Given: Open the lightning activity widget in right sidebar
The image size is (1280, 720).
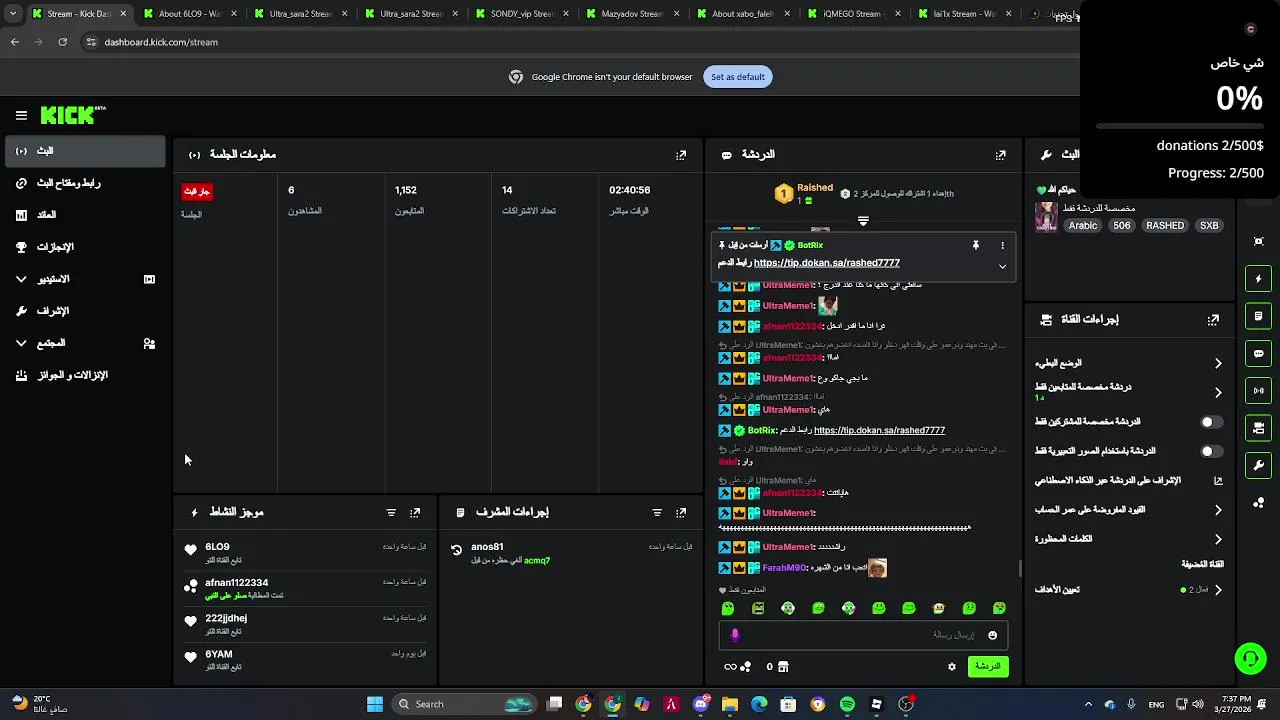Looking at the screenshot, I should pyautogui.click(x=1258, y=279).
